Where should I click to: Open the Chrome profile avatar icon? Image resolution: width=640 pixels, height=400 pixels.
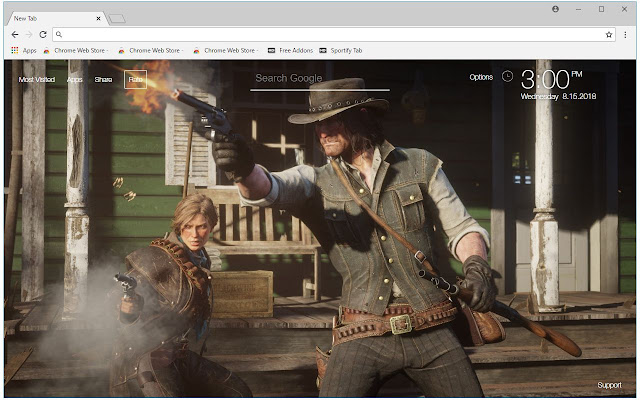click(555, 9)
